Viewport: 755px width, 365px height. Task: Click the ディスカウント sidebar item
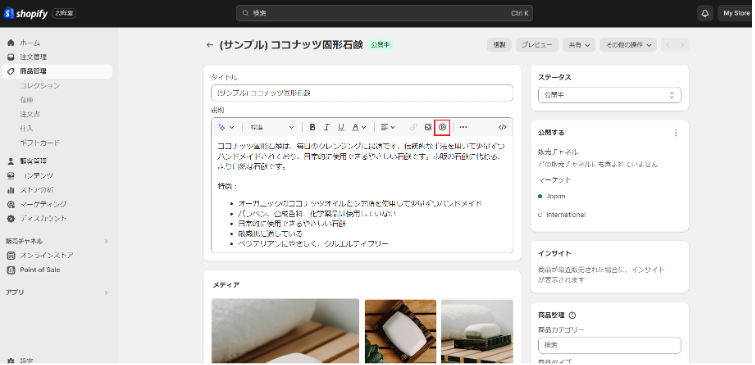click(x=43, y=219)
